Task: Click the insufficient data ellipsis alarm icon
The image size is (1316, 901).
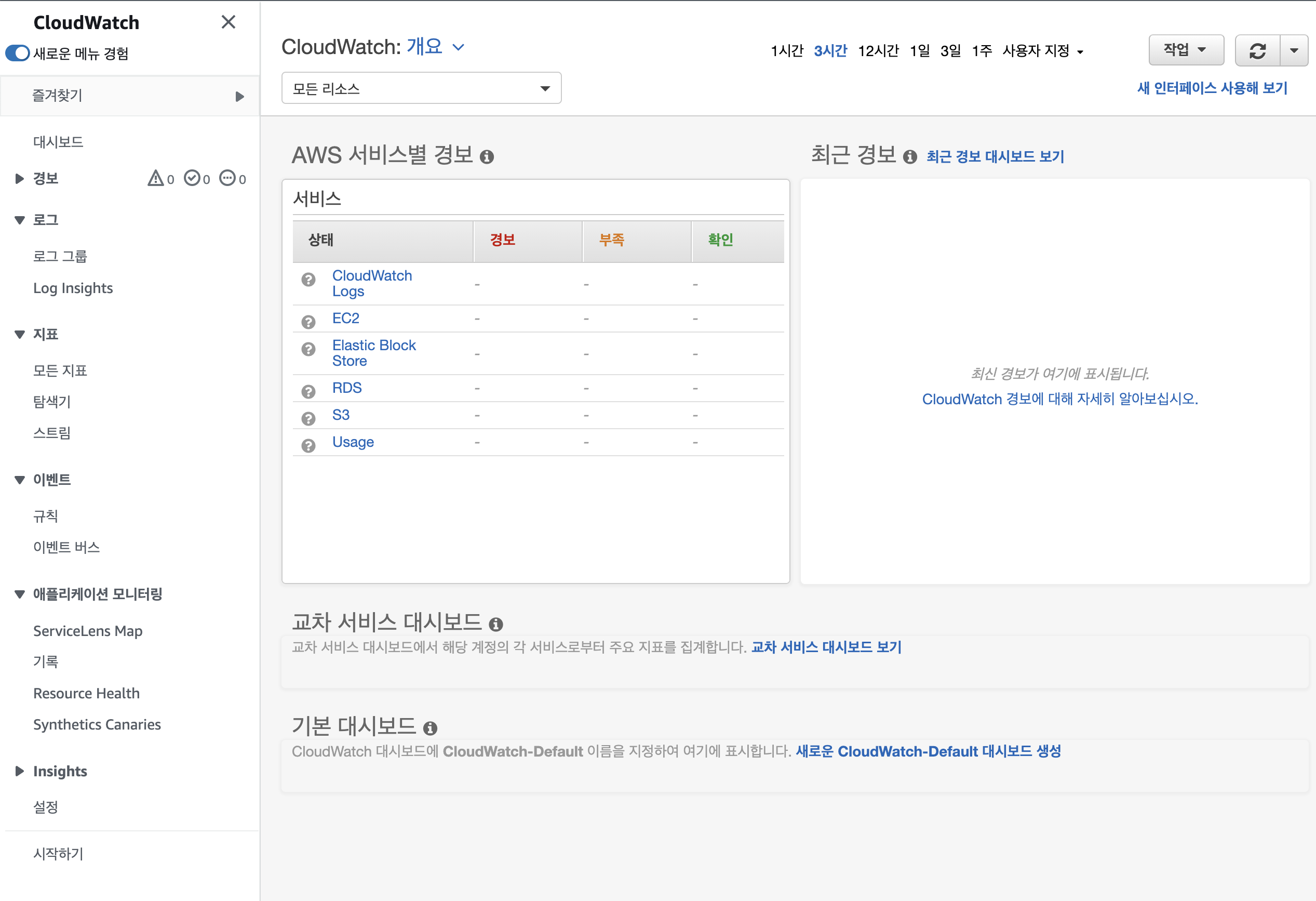Action: coord(227,179)
